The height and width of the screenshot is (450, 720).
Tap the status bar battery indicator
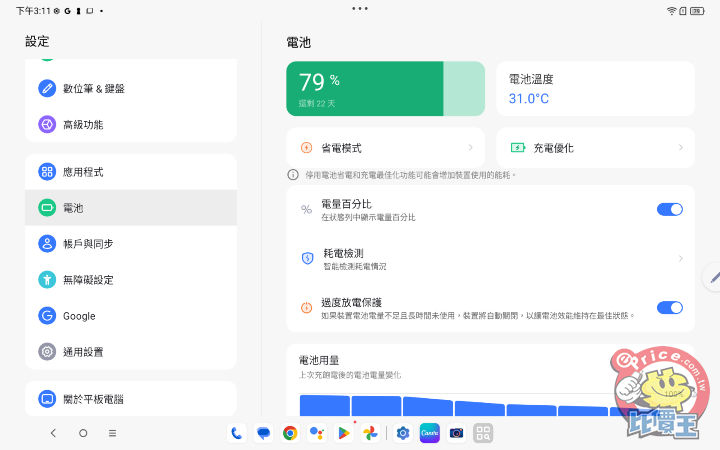click(x=697, y=11)
